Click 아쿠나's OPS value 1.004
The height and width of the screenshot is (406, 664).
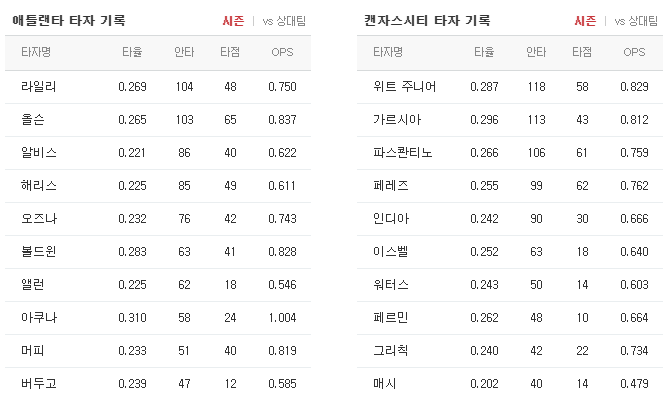[282, 318]
